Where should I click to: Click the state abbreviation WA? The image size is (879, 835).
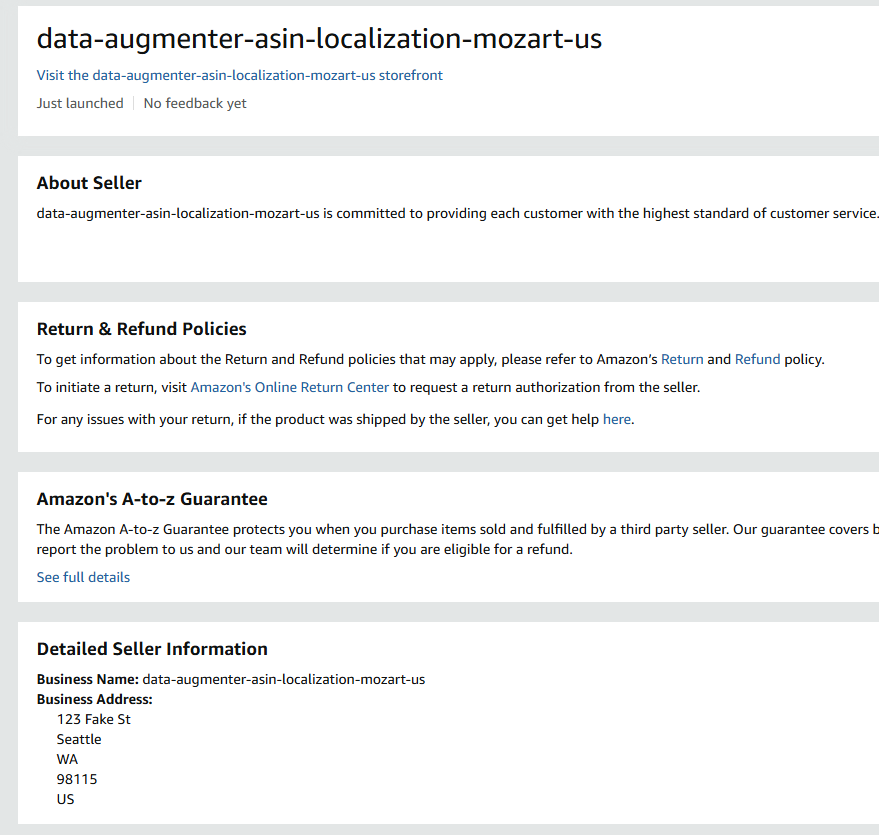point(67,759)
